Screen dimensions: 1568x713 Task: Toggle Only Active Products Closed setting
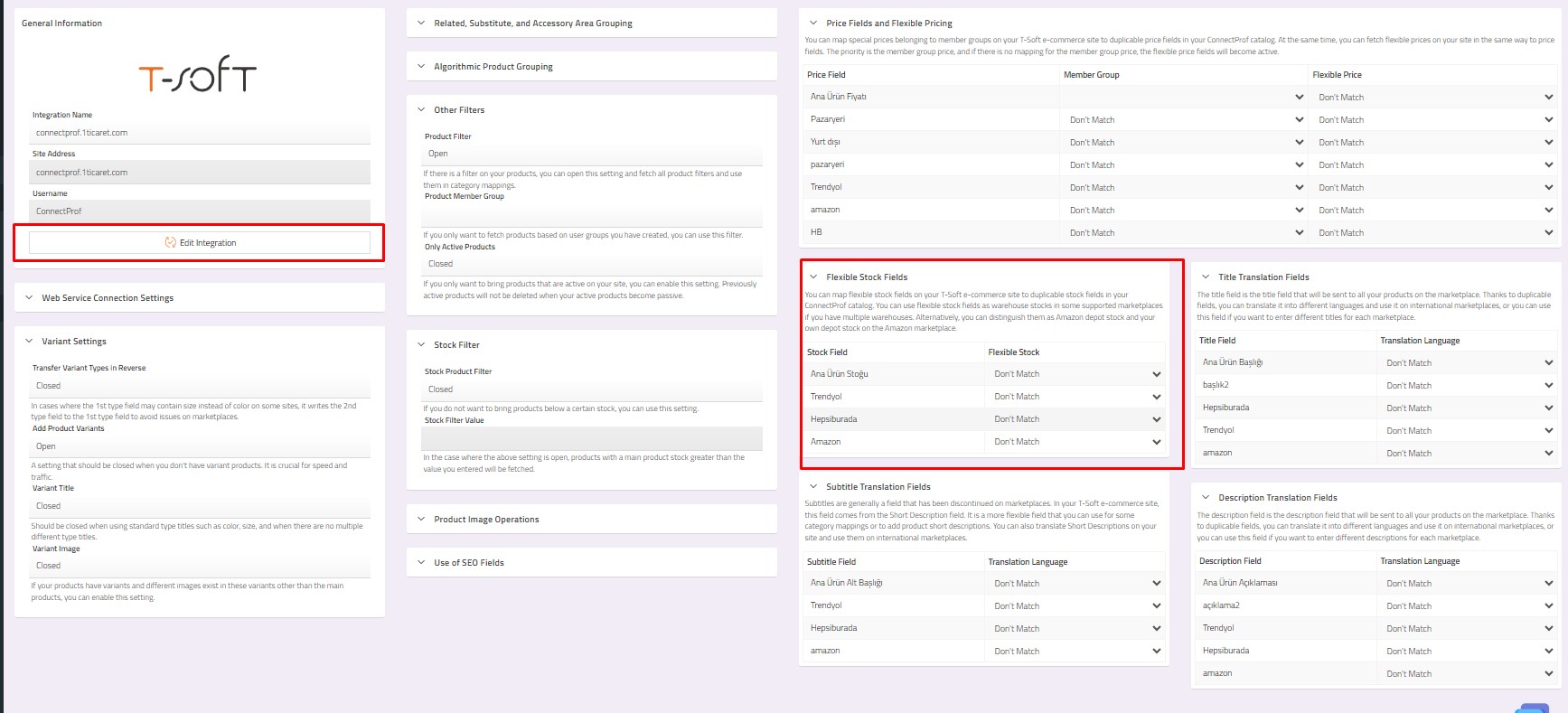click(592, 264)
